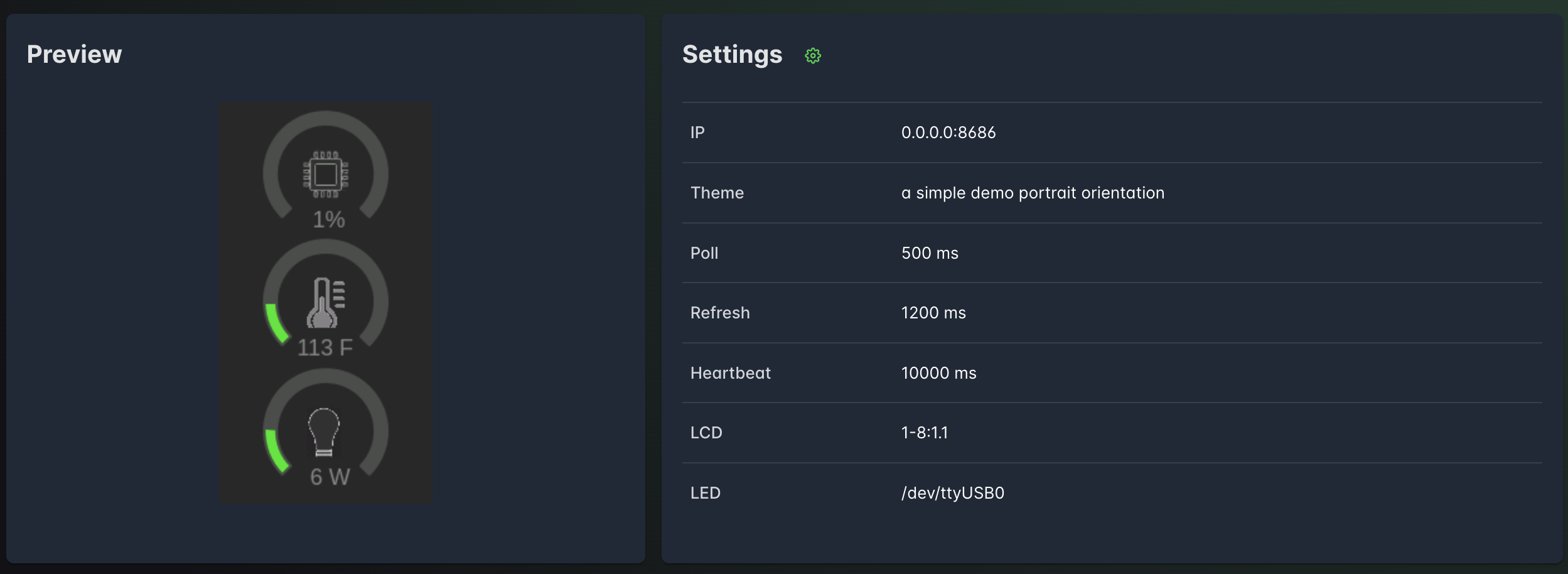Click the 1% CPU usage text

[329, 220]
